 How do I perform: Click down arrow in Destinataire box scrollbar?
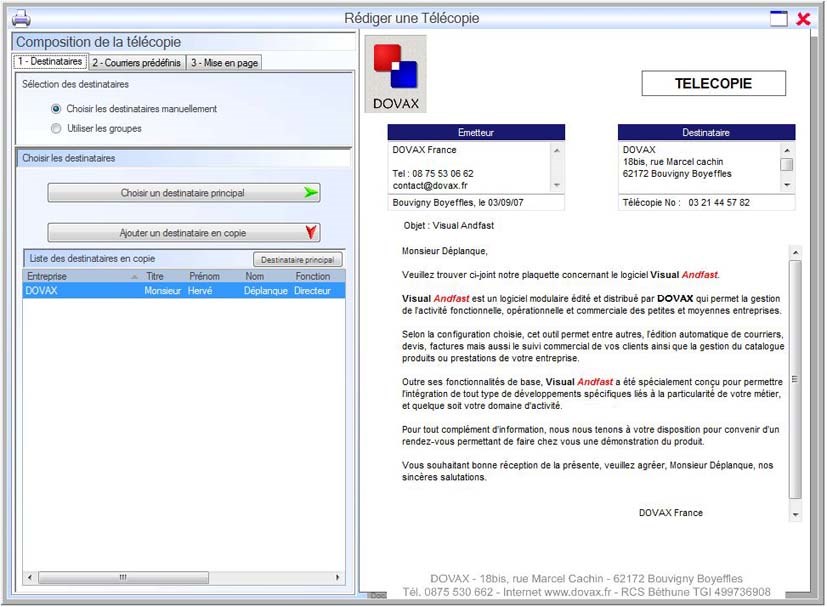click(x=787, y=185)
